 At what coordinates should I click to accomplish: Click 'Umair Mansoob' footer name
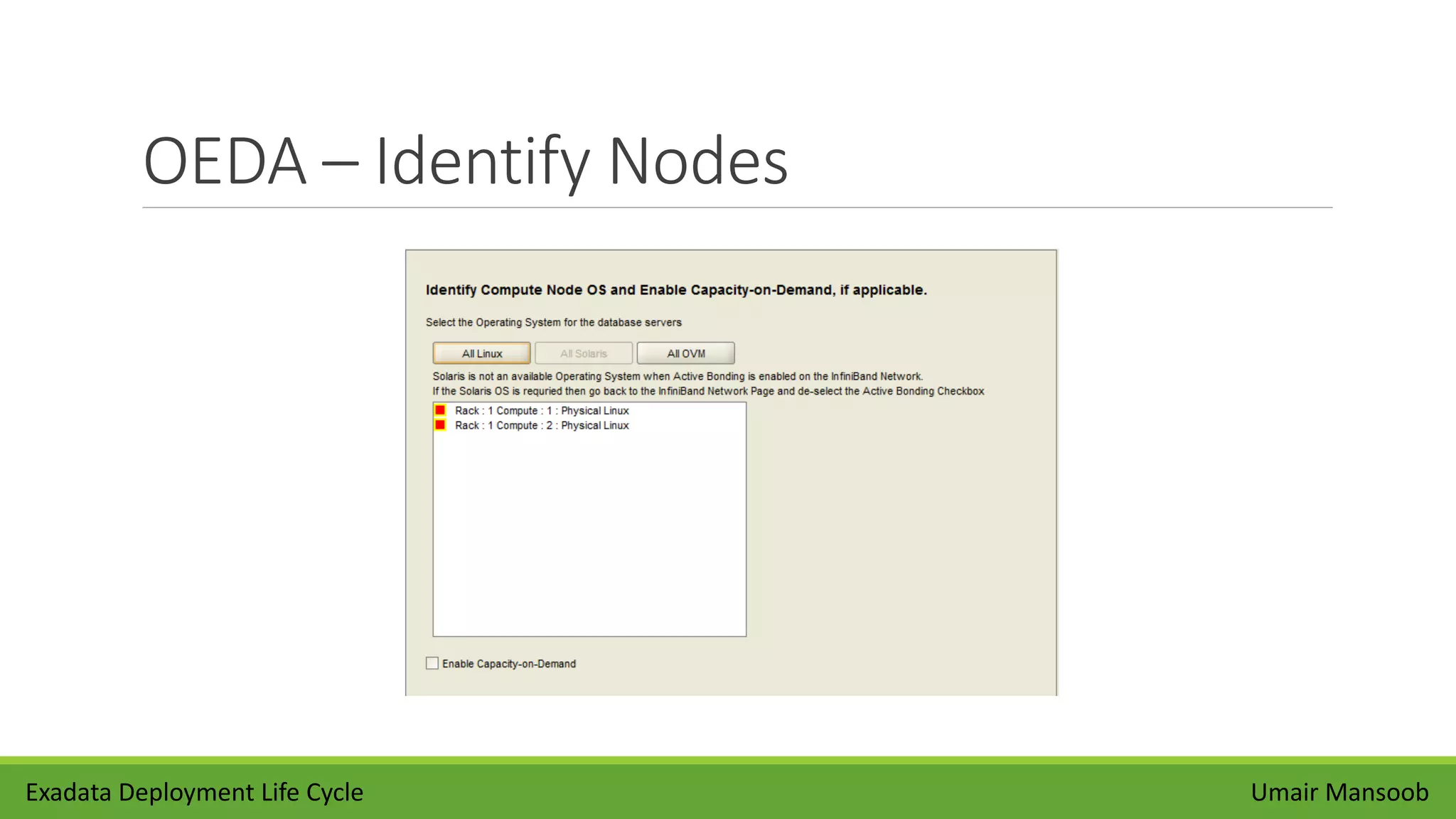click(x=1339, y=792)
